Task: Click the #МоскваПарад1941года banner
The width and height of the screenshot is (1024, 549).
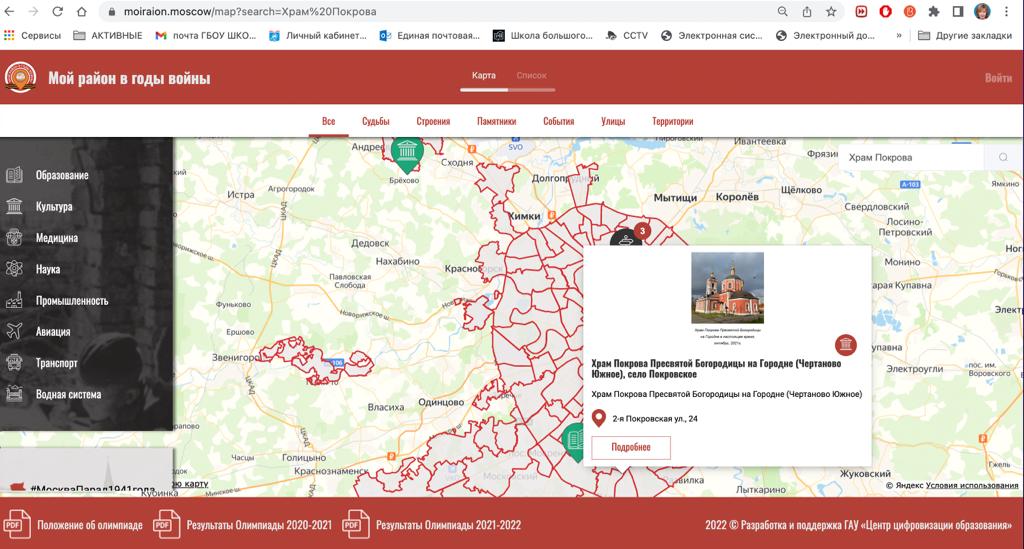Action: 86,471
